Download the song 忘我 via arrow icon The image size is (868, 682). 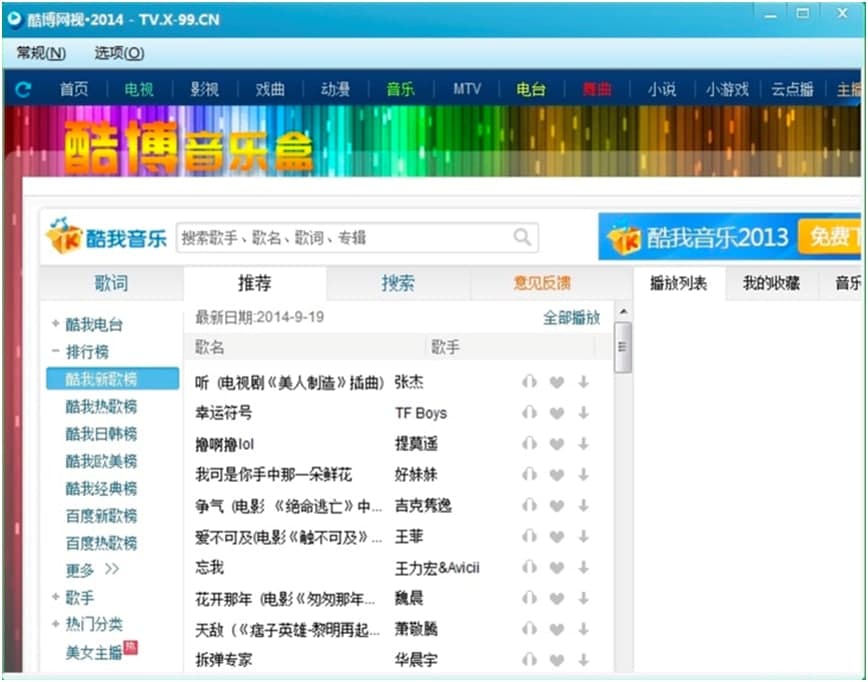(583, 568)
